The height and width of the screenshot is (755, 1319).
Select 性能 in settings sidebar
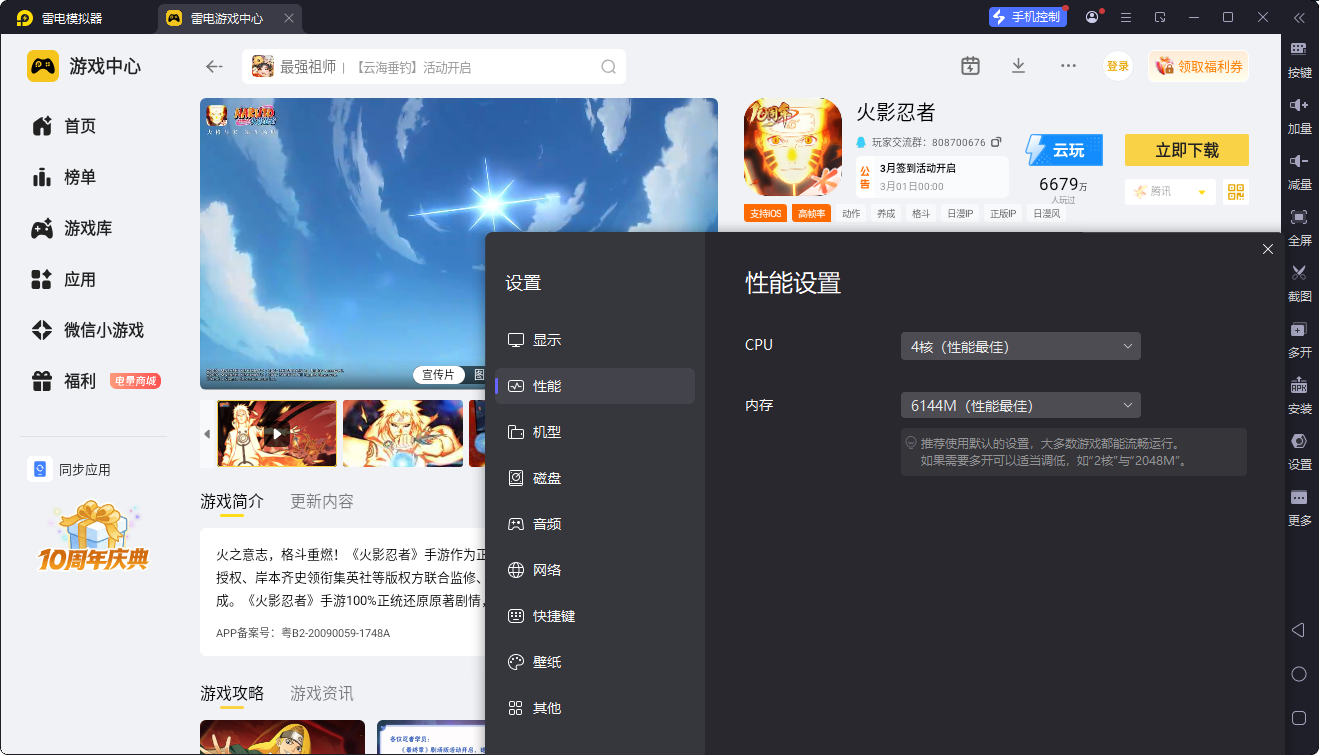[x=595, y=386]
